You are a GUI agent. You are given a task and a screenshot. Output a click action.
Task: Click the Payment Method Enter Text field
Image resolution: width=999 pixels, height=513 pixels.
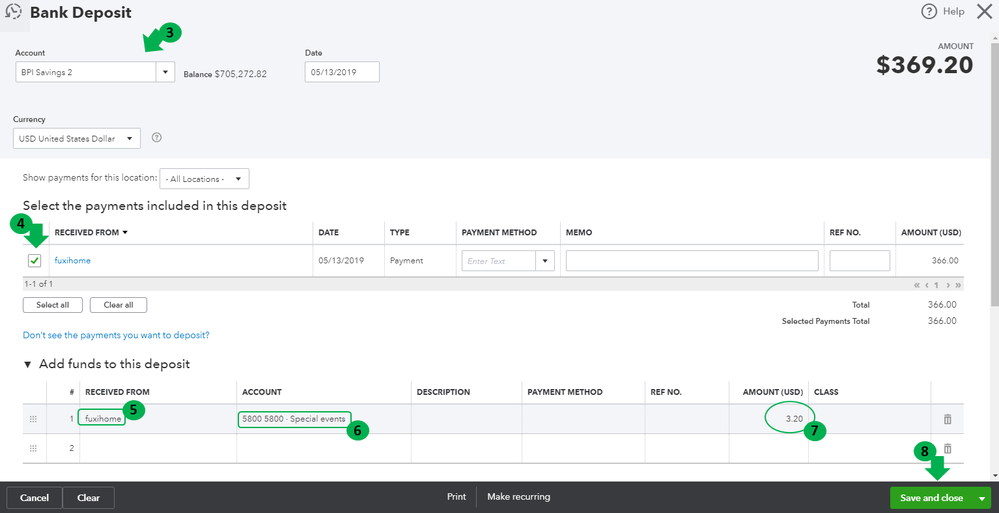click(499, 261)
